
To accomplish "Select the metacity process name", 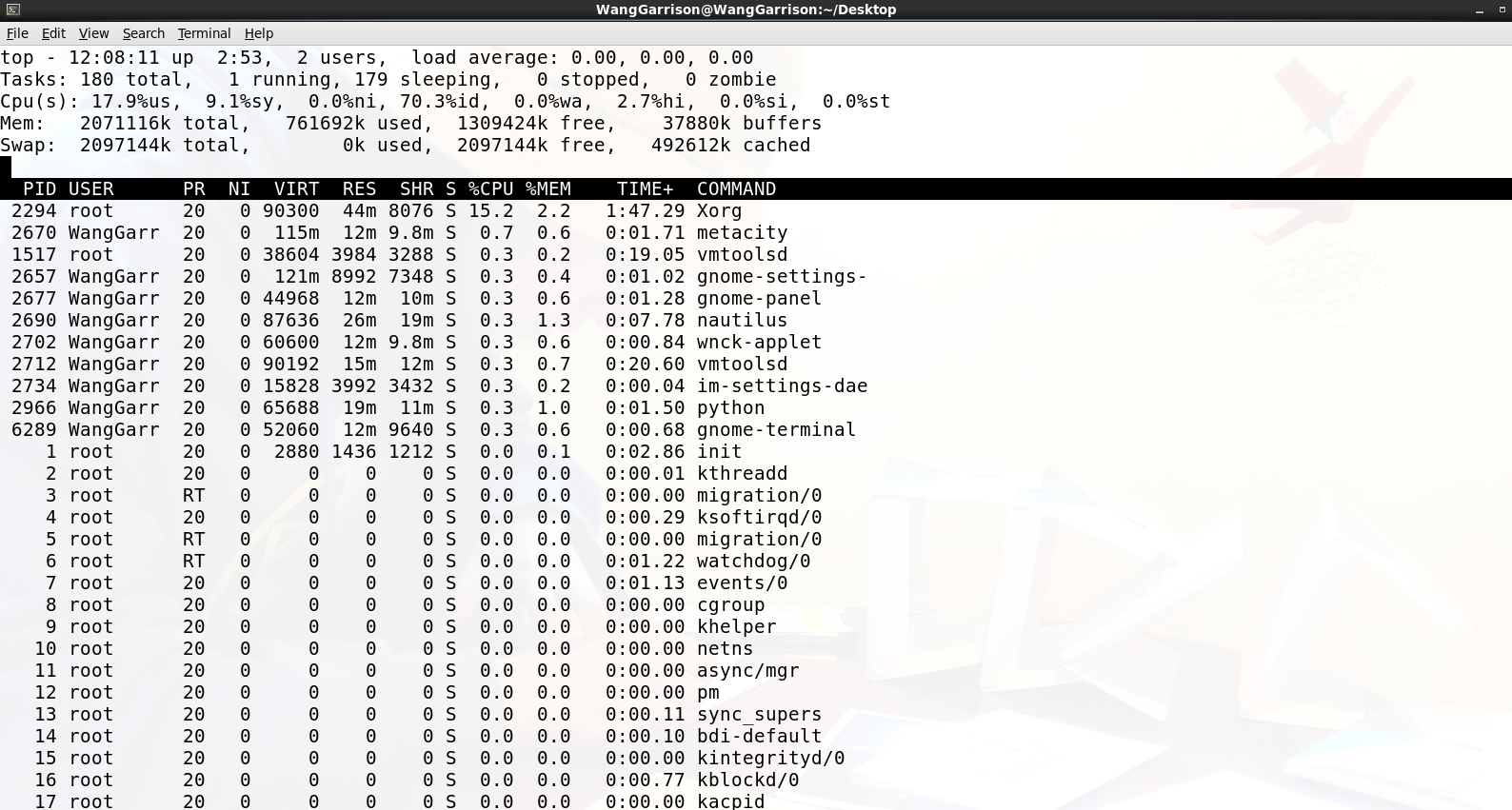I will coord(743,233).
